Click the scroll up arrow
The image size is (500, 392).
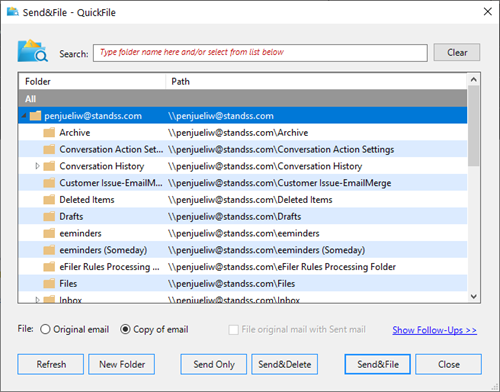click(473, 79)
